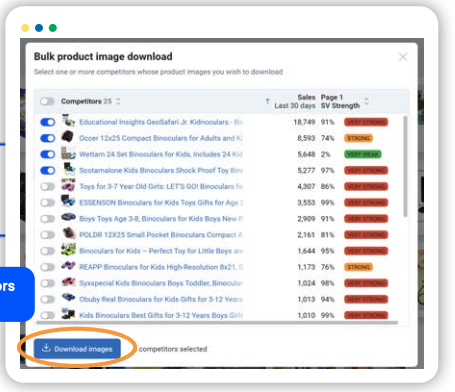The width and height of the screenshot is (455, 392).
Task: Click the Download images button
Action: [x=77, y=349]
